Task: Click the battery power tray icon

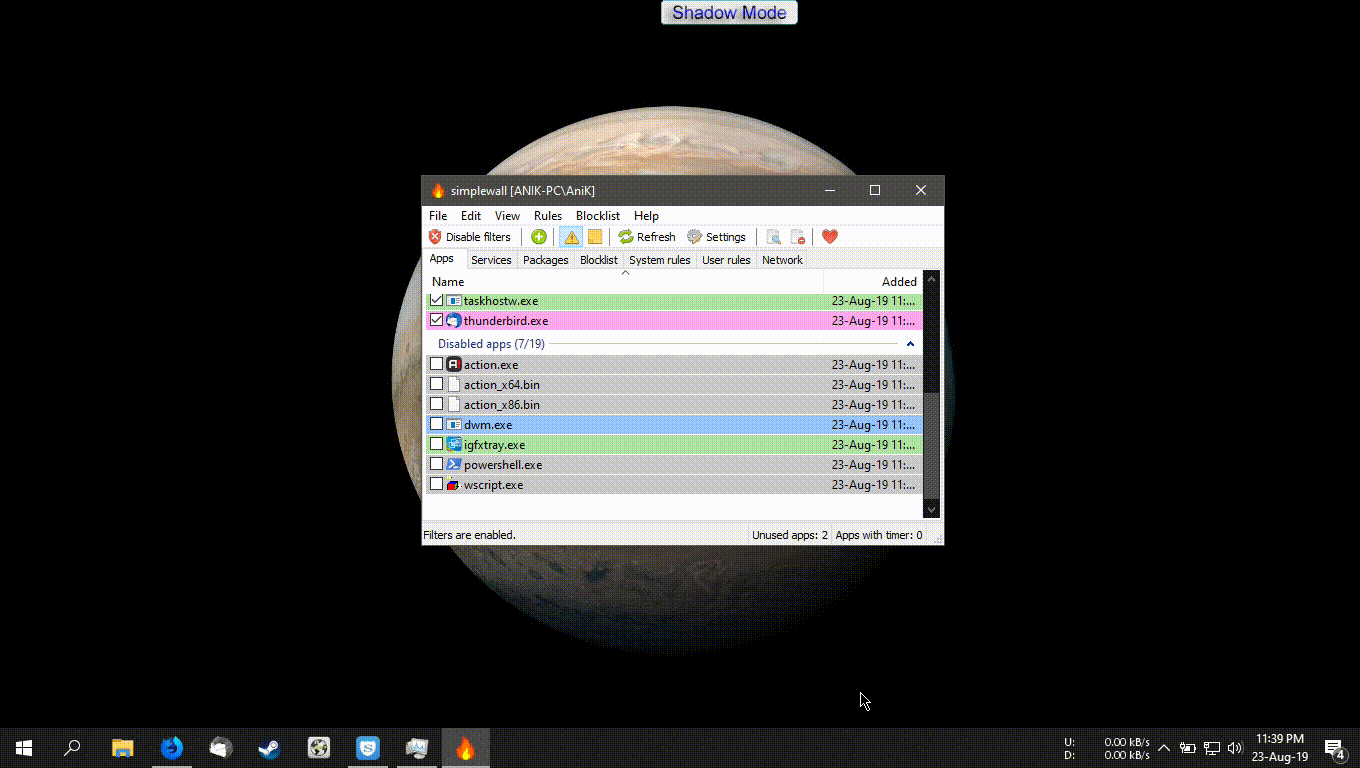Action: [1188, 748]
